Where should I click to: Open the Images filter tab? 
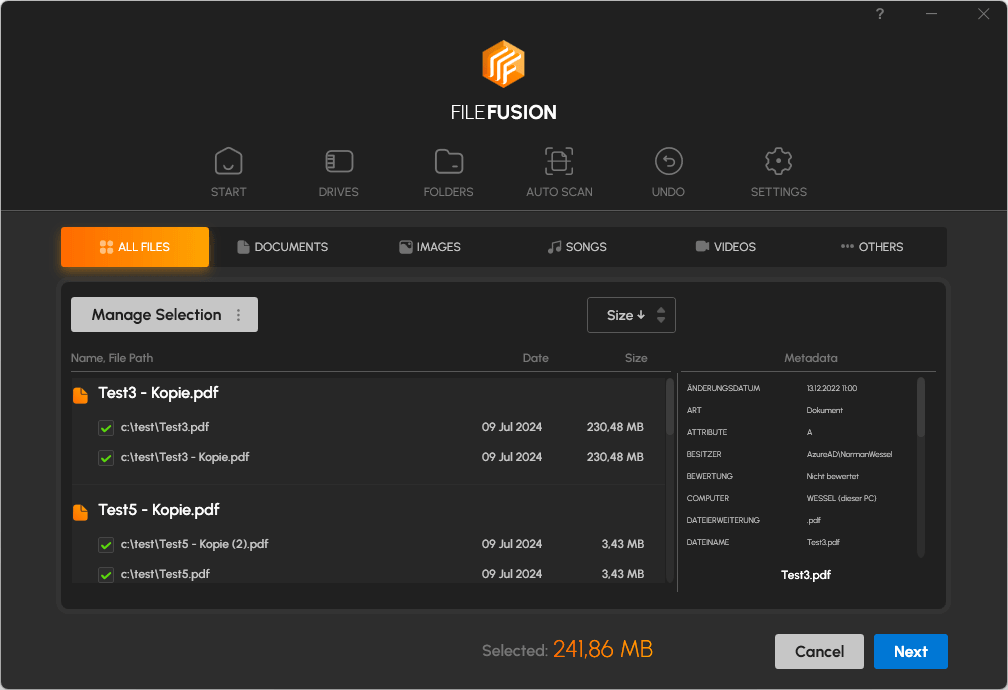coord(429,246)
